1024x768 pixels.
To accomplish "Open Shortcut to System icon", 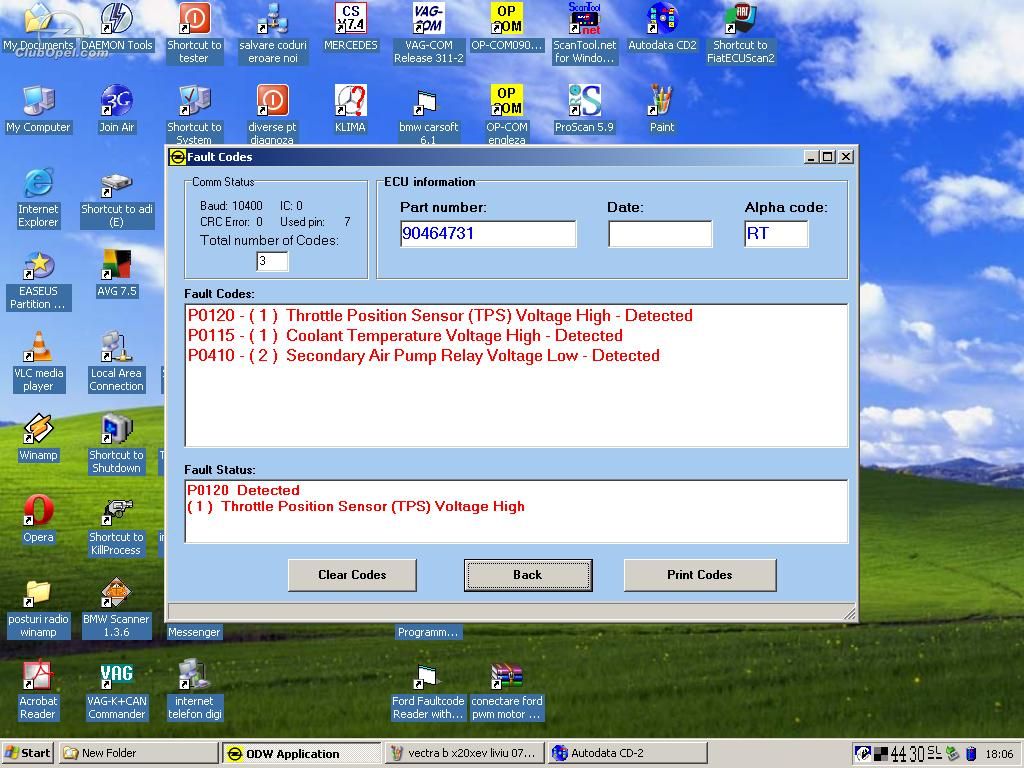I will point(194,115).
